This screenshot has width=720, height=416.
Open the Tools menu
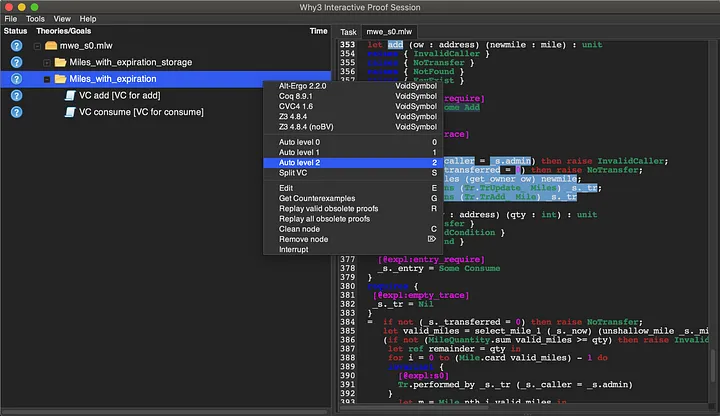click(x=35, y=19)
